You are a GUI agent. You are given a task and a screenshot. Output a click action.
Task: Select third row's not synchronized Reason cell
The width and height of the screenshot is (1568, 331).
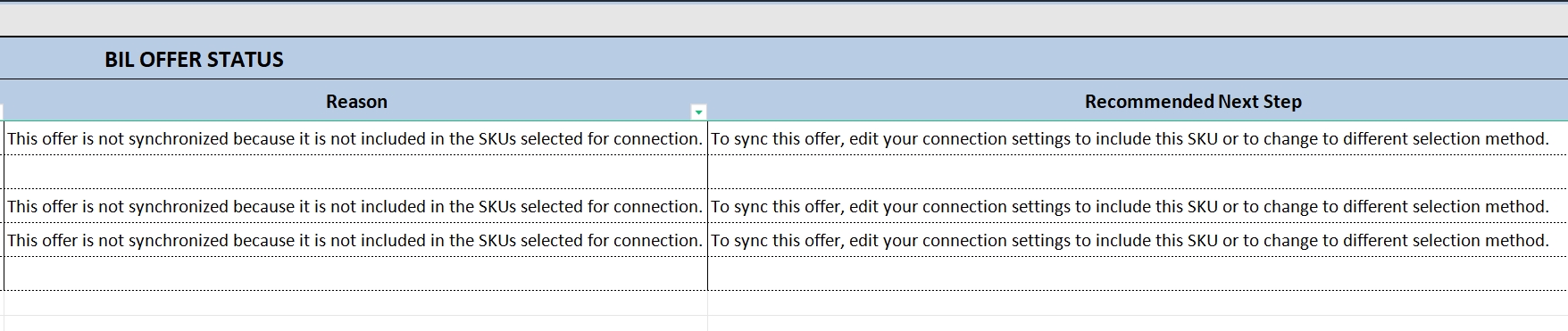[355, 206]
